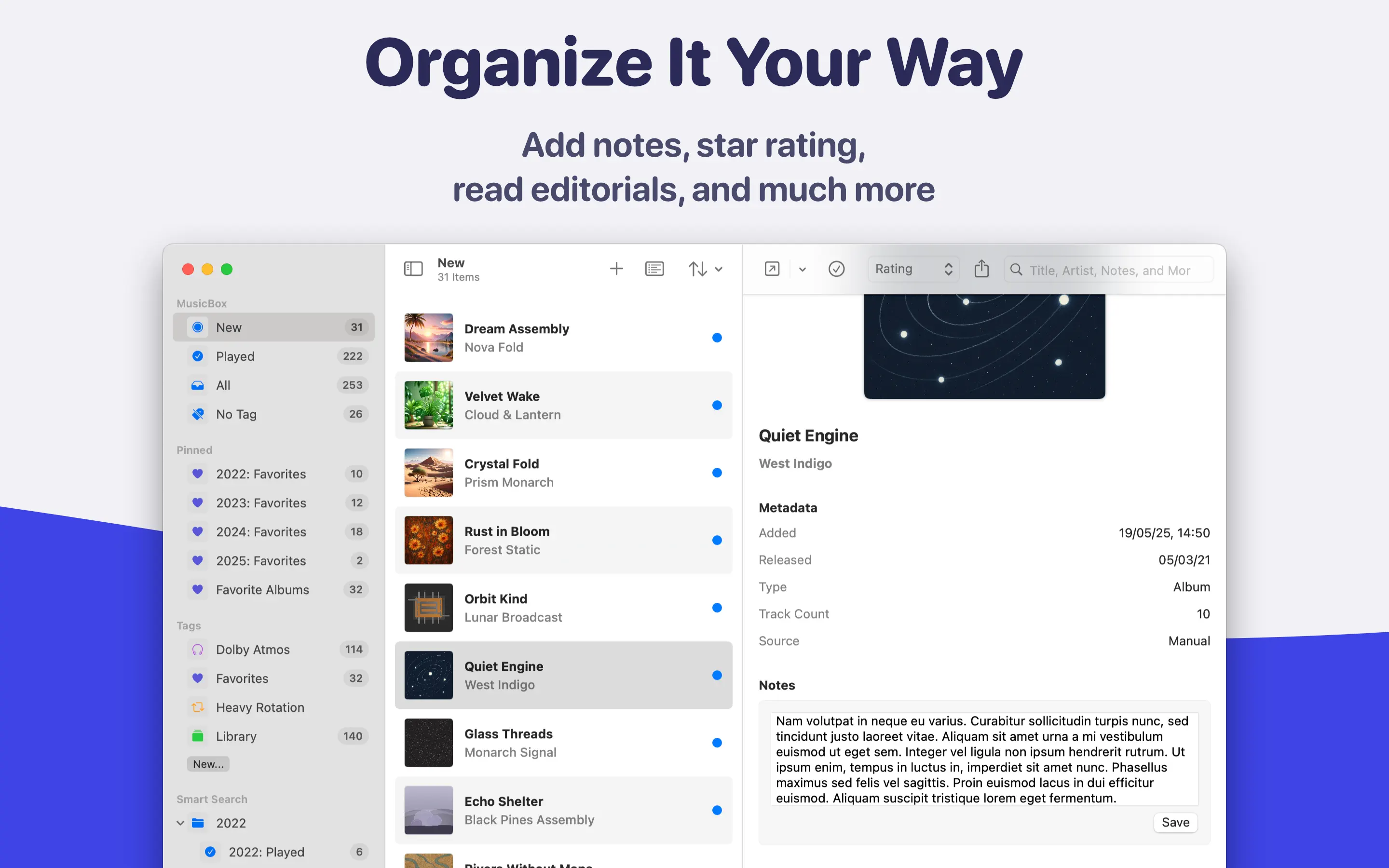
Task: Click the No Tag sidebar icon
Action: click(197, 414)
